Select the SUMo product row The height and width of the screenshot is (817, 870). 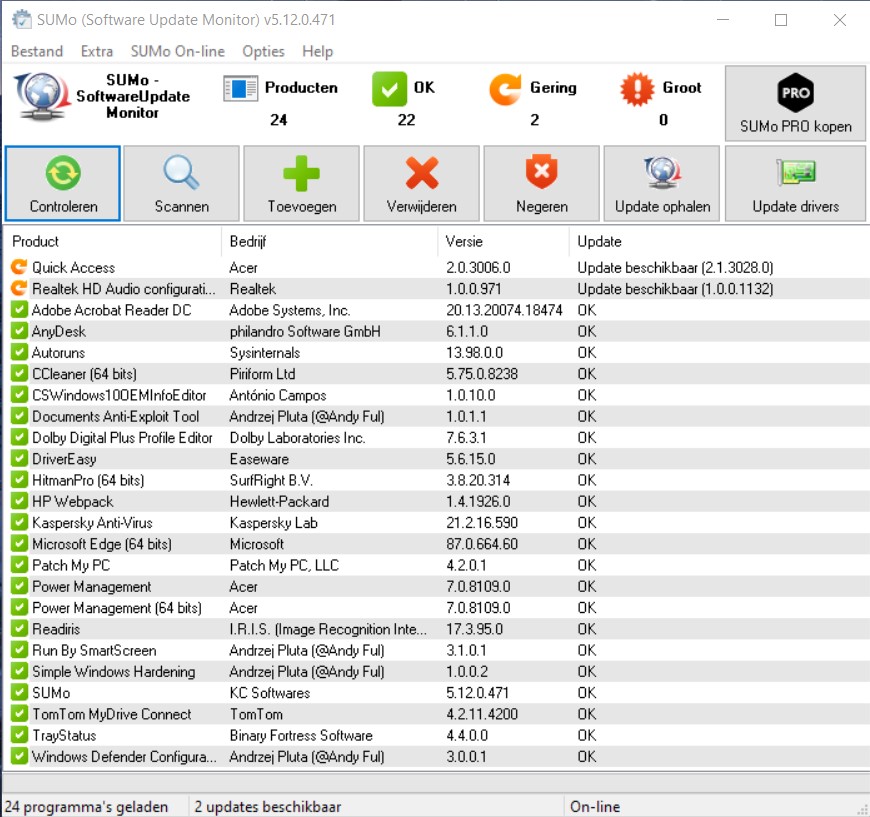point(436,693)
